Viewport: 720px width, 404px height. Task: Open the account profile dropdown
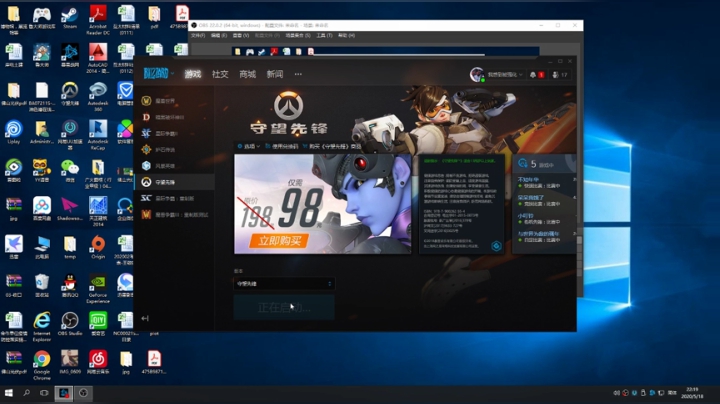coord(496,74)
